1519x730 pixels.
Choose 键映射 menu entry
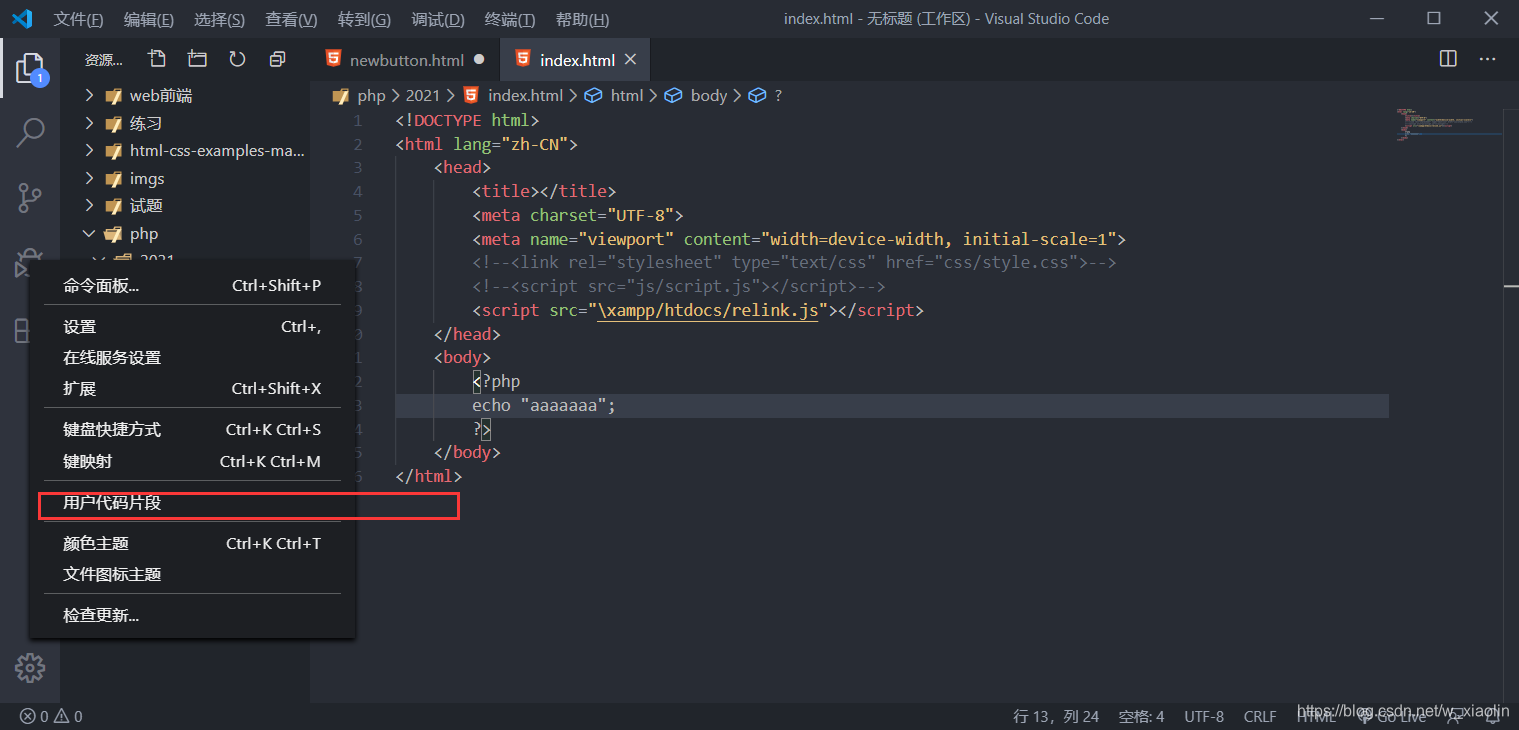click(x=192, y=461)
